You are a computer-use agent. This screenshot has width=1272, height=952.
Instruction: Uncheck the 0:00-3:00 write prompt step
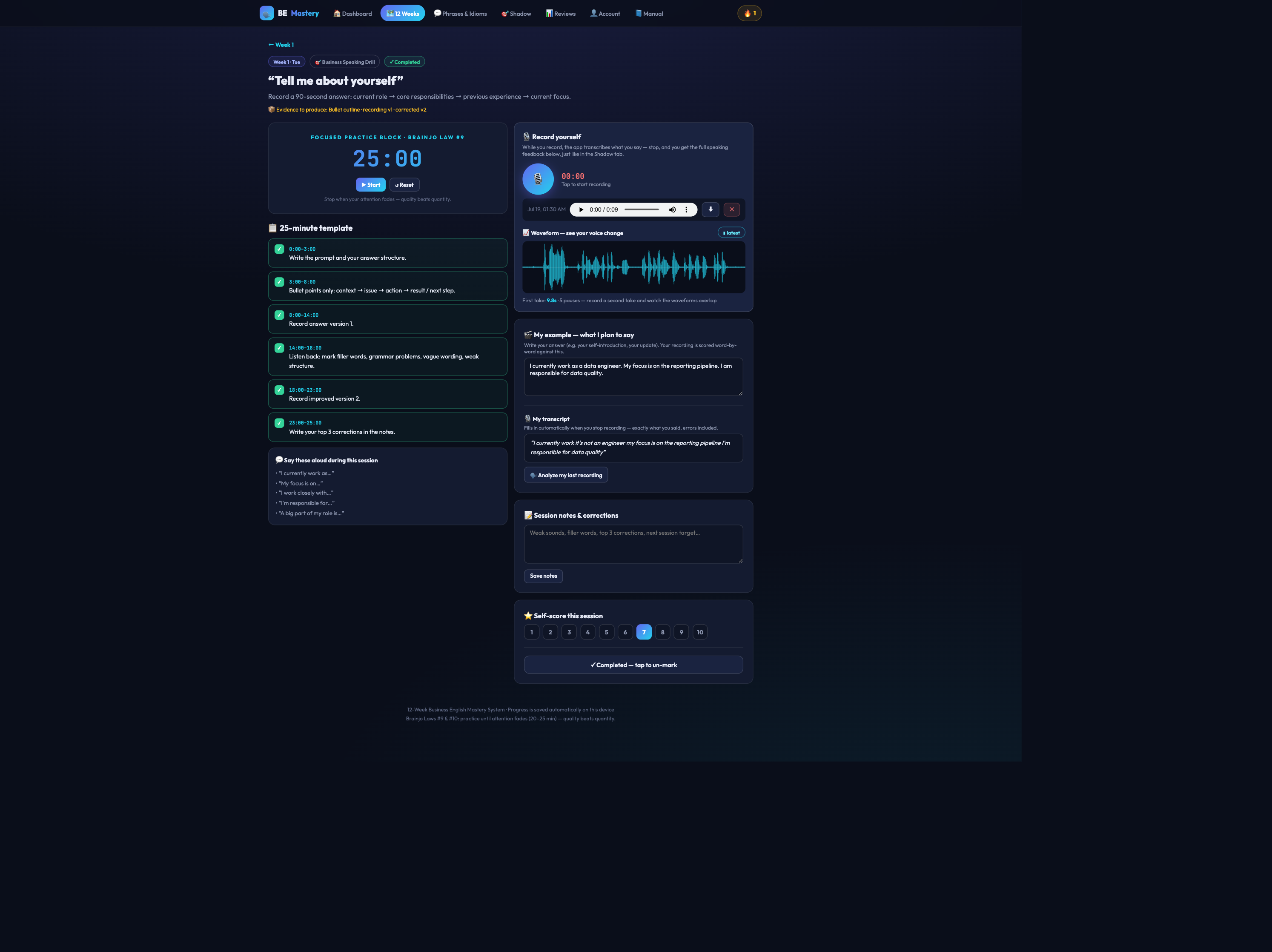click(x=279, y=249)
